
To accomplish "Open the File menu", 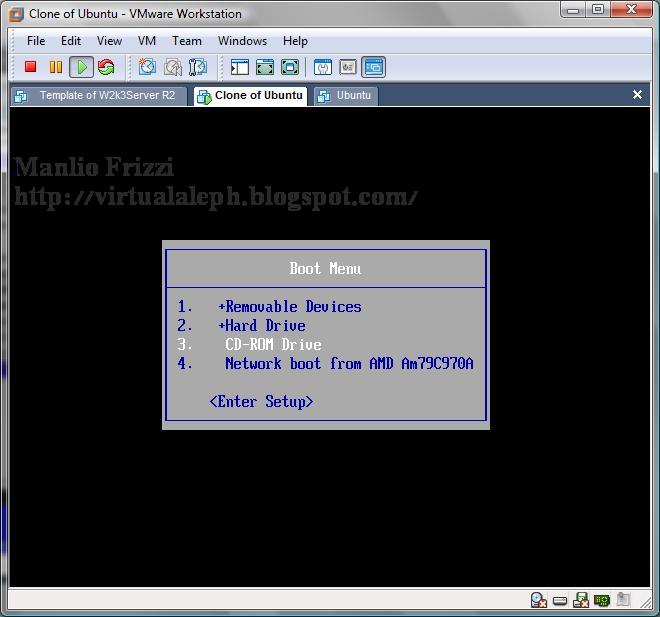I will (36, 41).
